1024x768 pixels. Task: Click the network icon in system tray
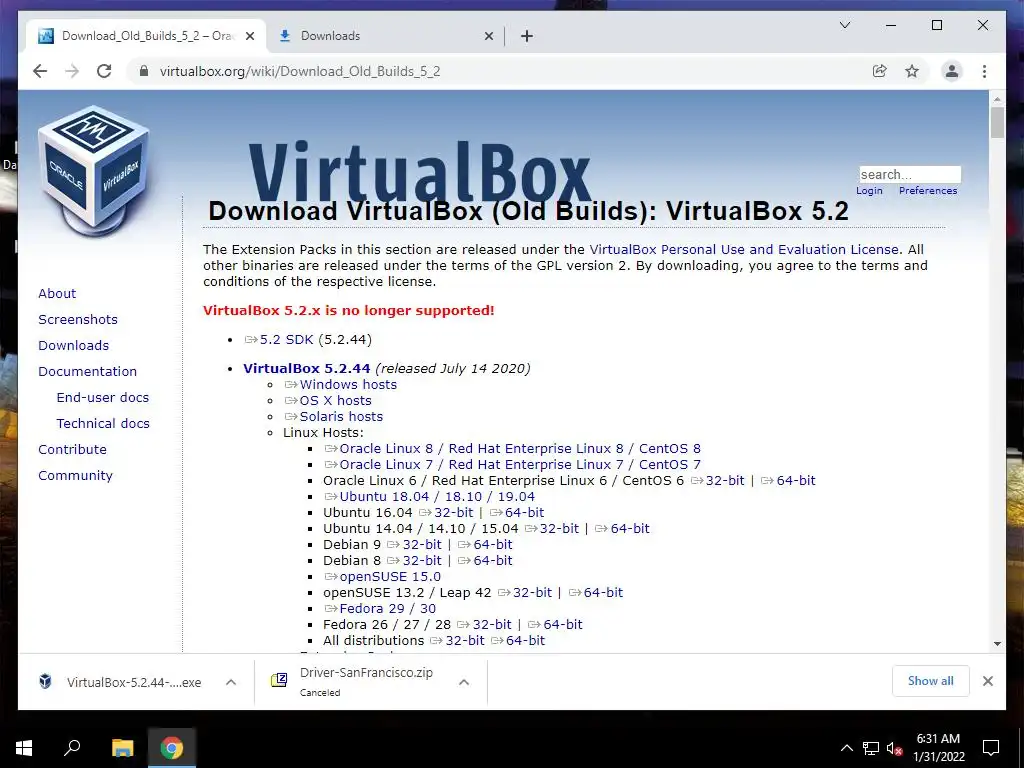coord(871,748)
